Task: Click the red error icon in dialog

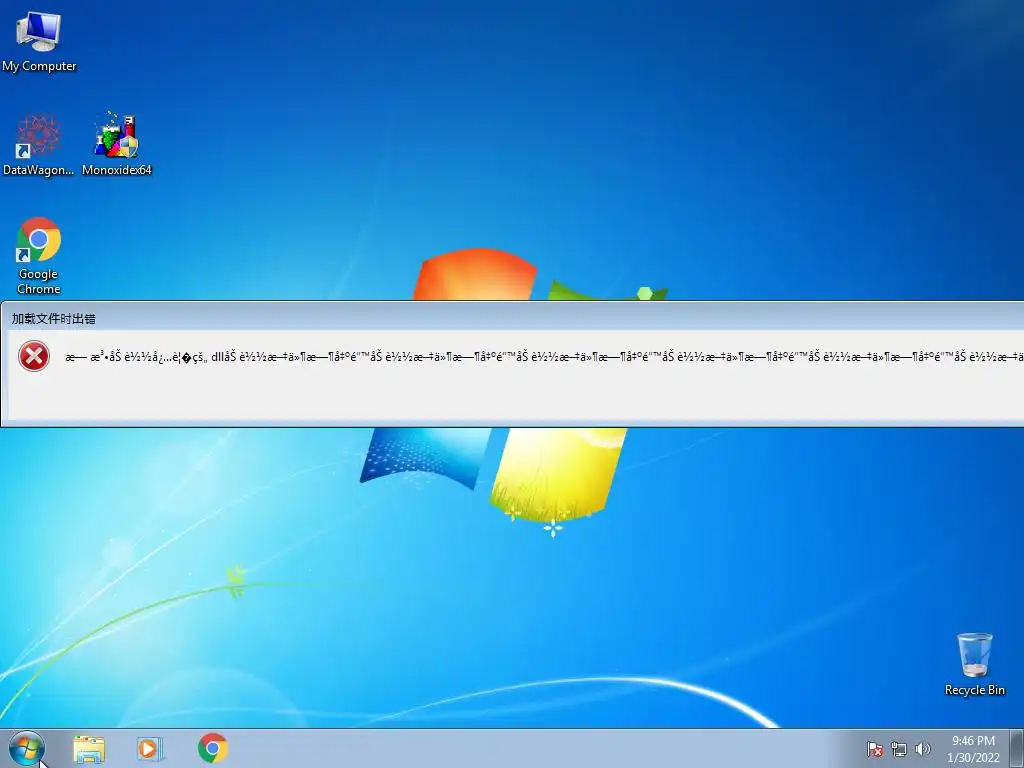Action: 34,356
